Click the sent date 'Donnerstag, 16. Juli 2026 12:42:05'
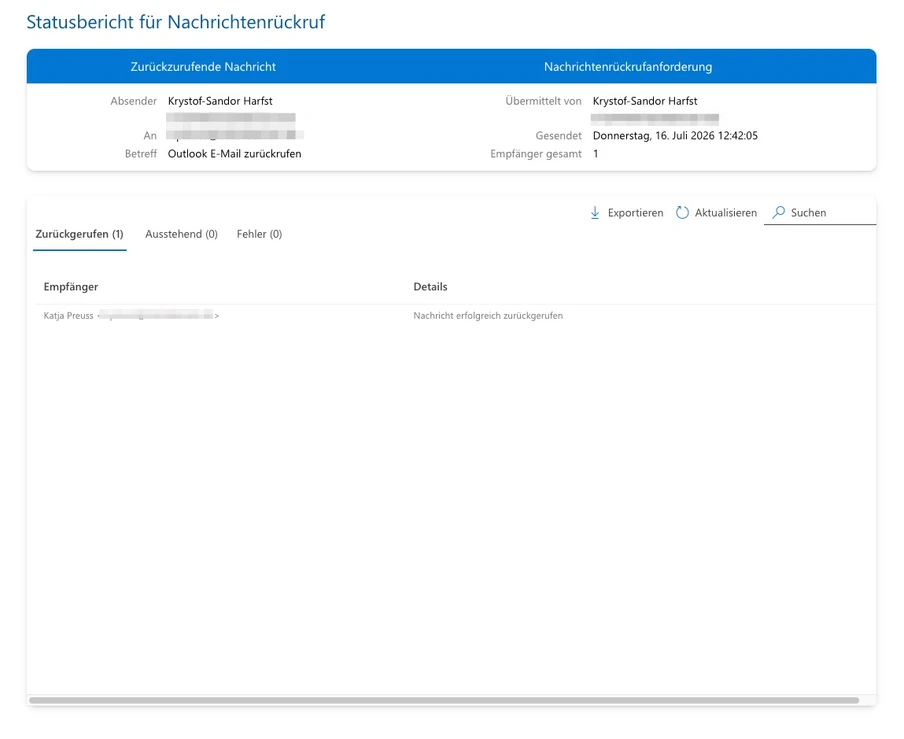 675,135
